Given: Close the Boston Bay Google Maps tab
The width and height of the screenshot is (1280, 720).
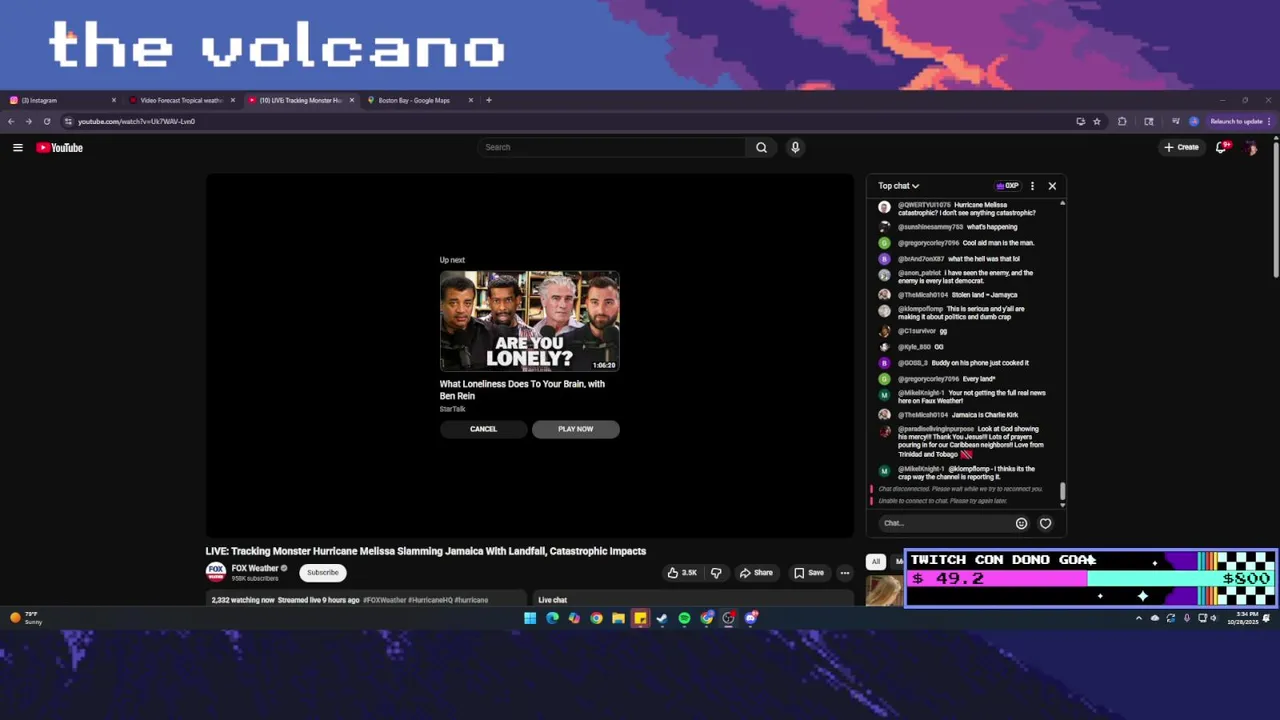Looking at the screenshot, I should click(470, 100).
